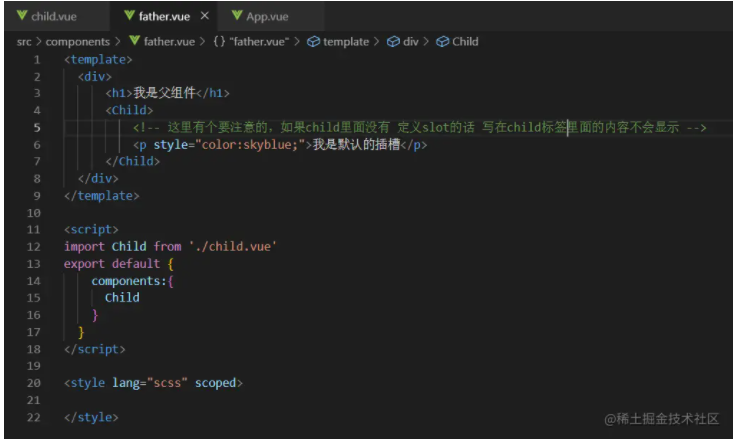This screenshot has width=733, height=439.
Task: Click the closing </div> tag
Action: pos(98,179)
